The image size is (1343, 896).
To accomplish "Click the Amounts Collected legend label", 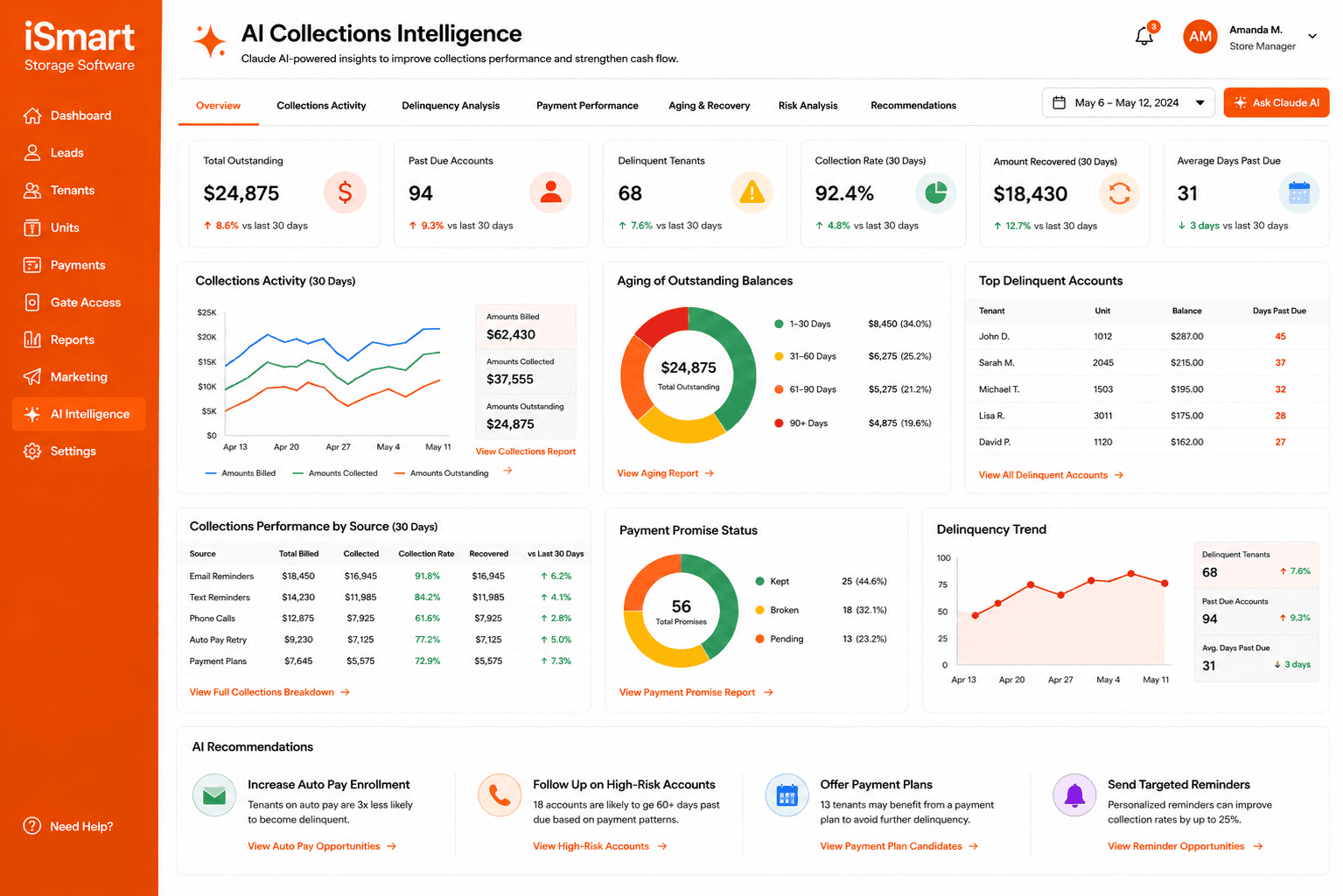I will (343, 473).
